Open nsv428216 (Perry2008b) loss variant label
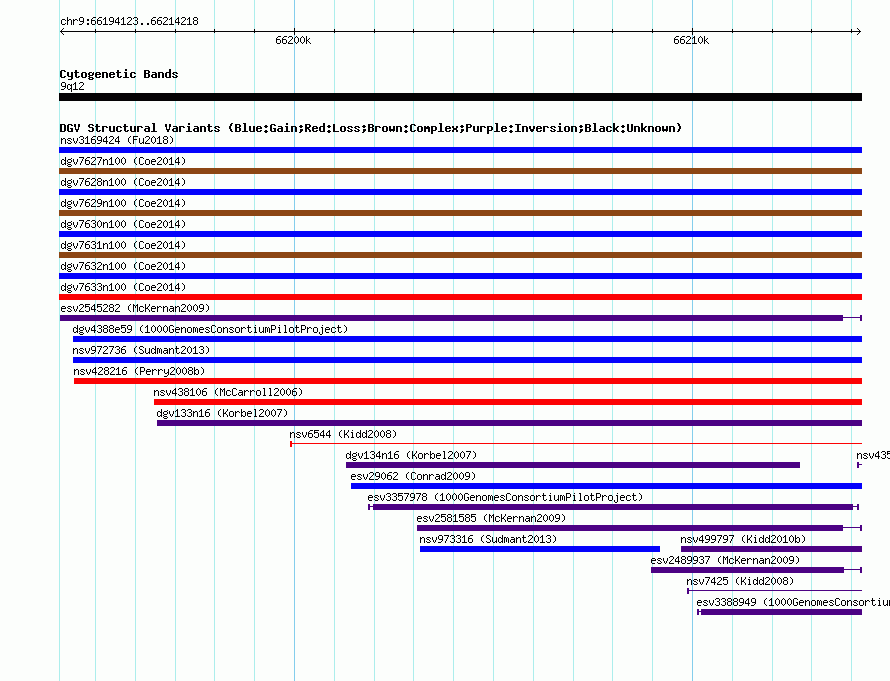This screenshot has width=890, height=681. 139,371
